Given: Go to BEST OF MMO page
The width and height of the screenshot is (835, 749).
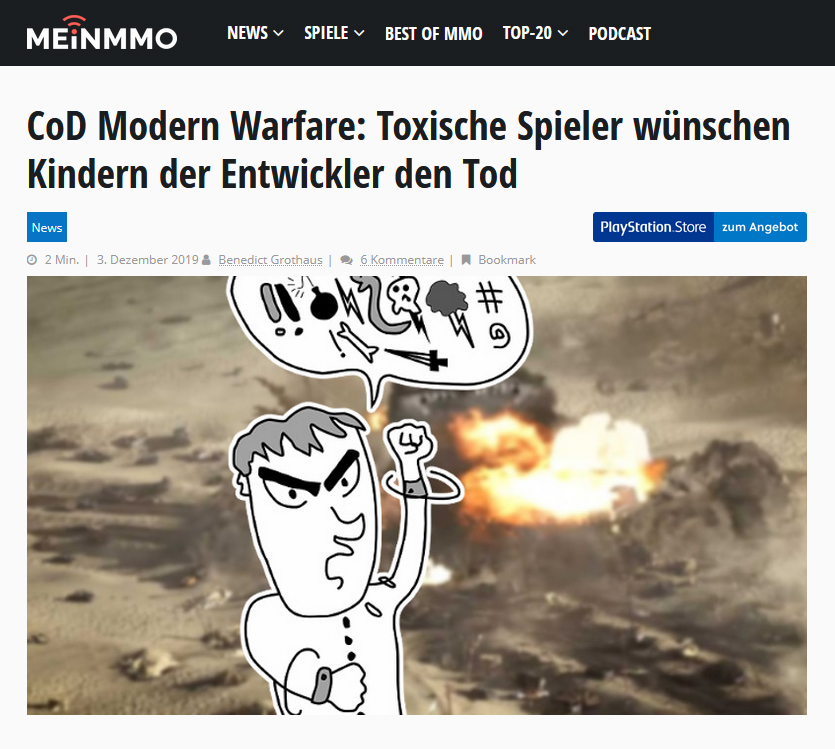Looking at the screenshot, I should click(x=433, y=34).
